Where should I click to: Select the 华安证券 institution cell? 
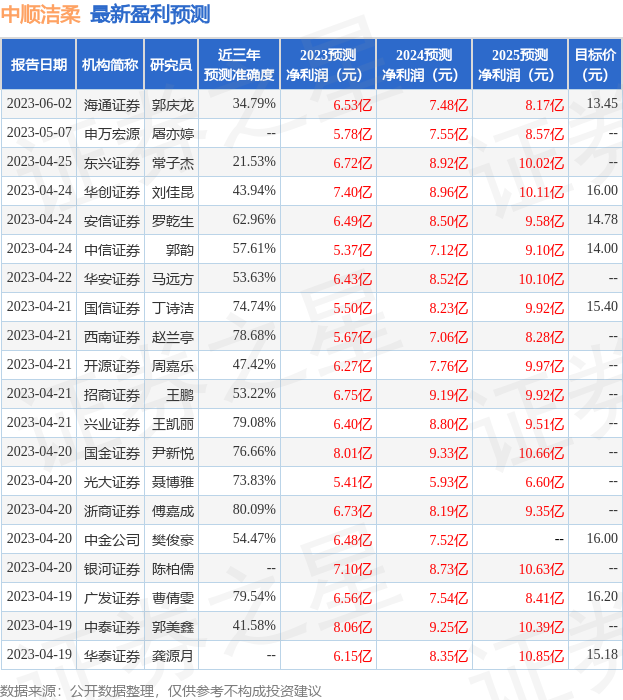112,279
